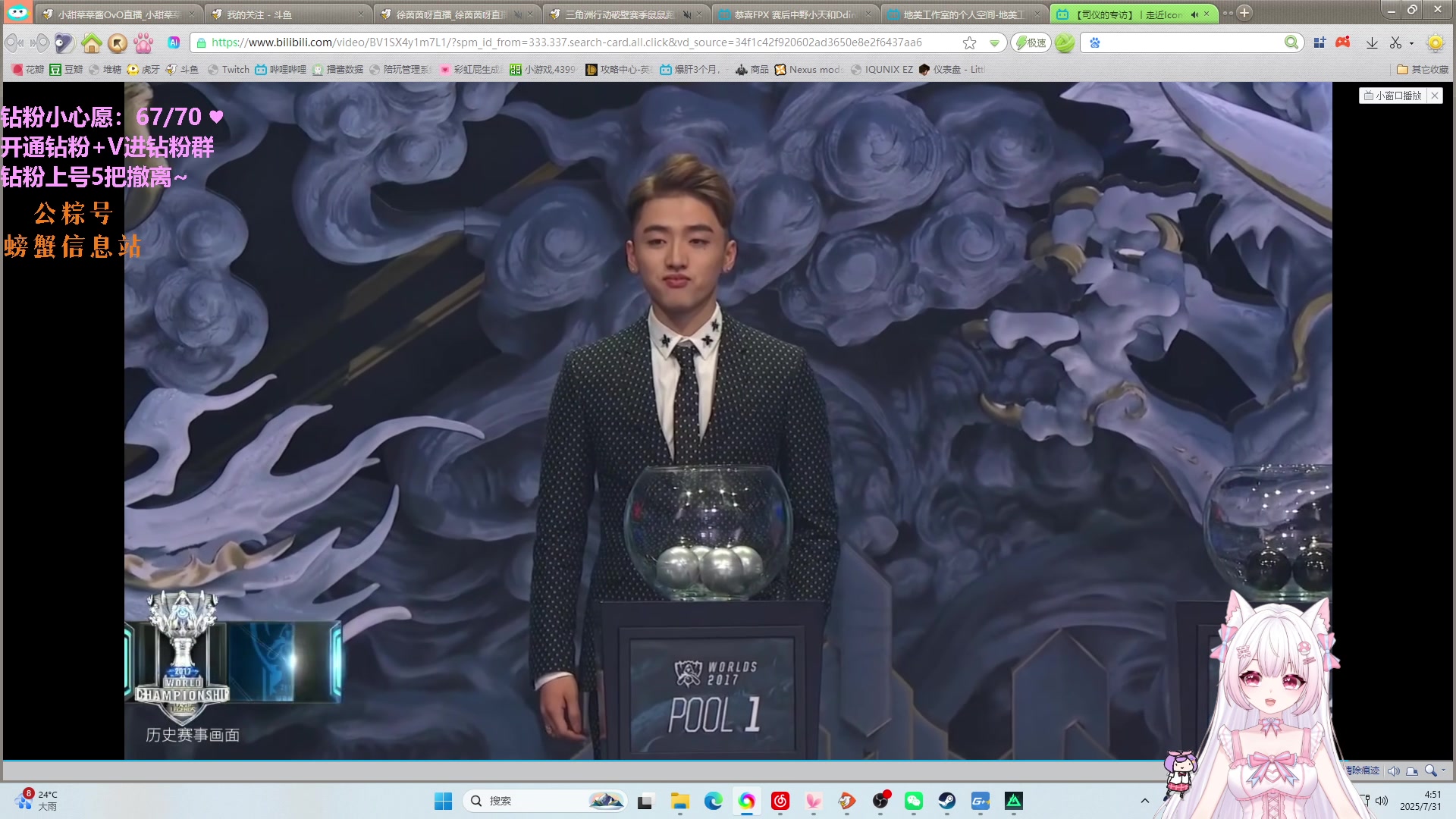Open the 豆瓣 bookmark
Screen dimensions: 1456x819
coord(66,69)
